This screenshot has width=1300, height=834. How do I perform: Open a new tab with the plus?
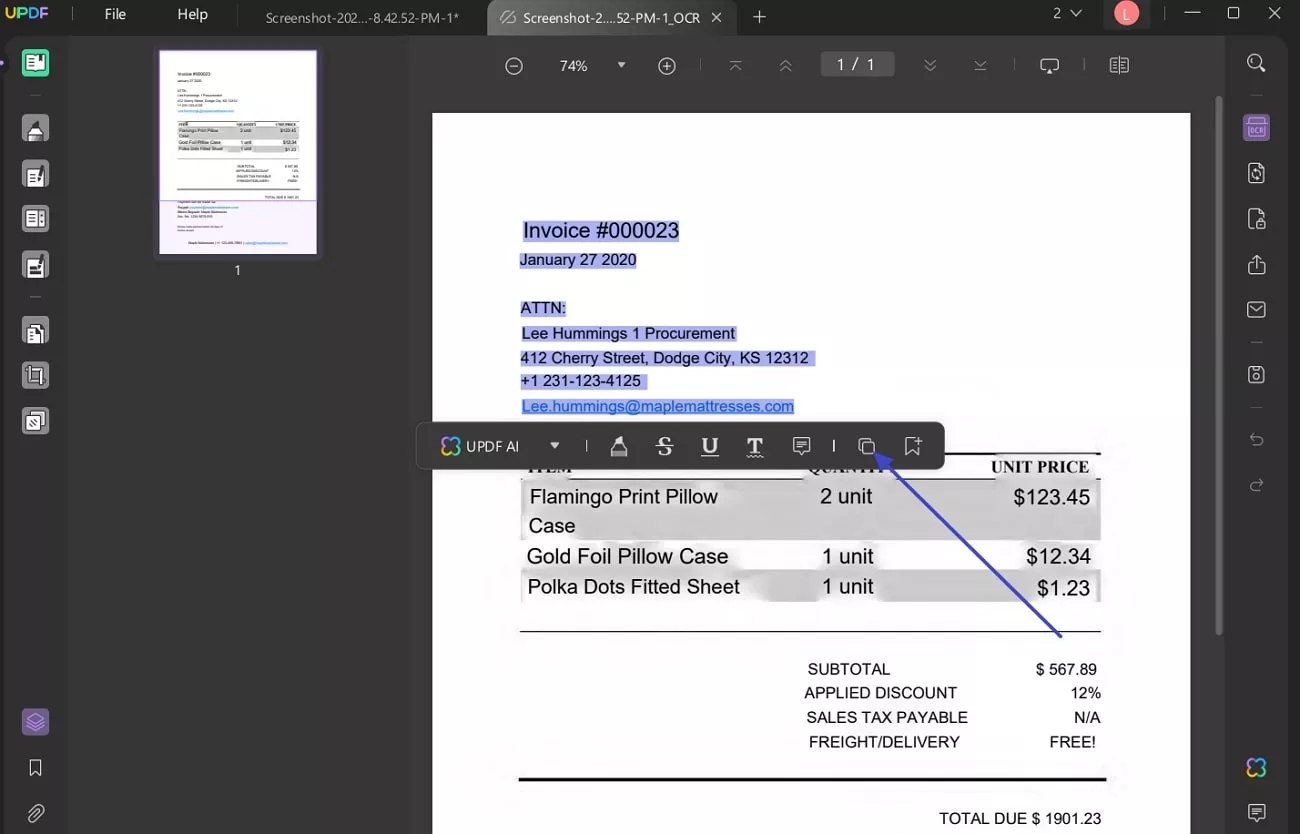(759, 17)
